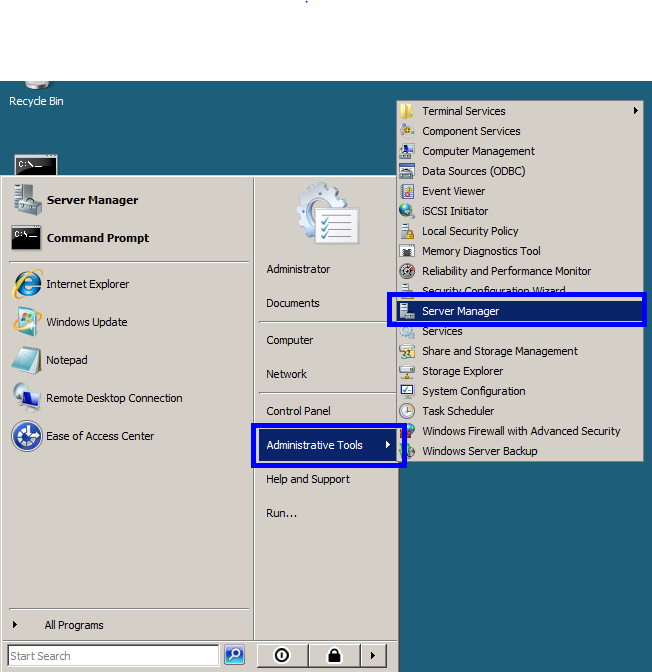The image size is (652, 672).
Task: Click the Windows Server Backup icon
Action: tap(407, 451)
